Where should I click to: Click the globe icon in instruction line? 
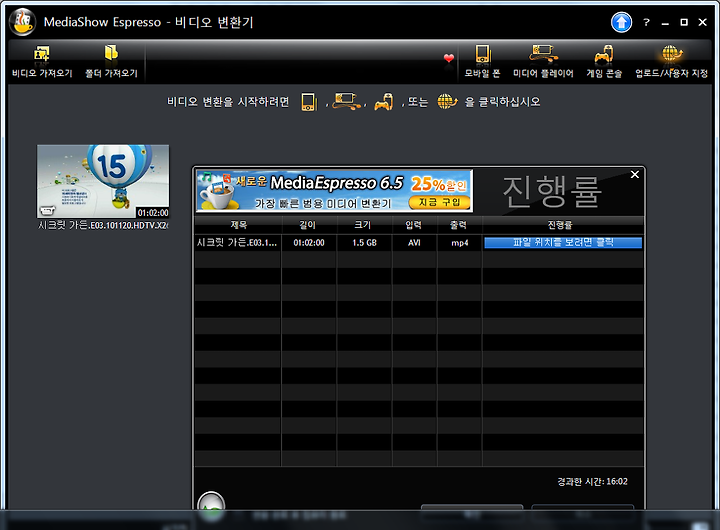[x=447, y=101]
